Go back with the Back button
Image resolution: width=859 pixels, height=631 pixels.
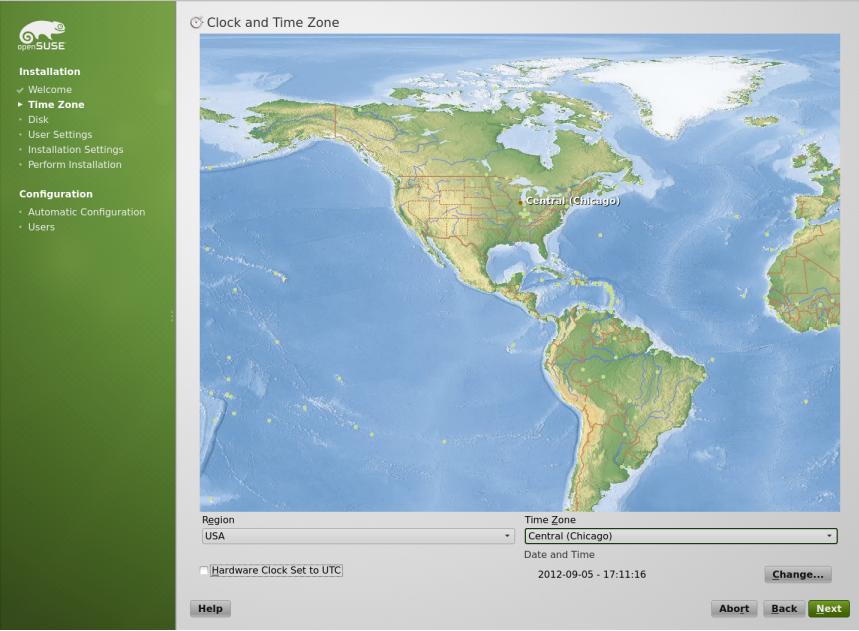pos(784,609)
